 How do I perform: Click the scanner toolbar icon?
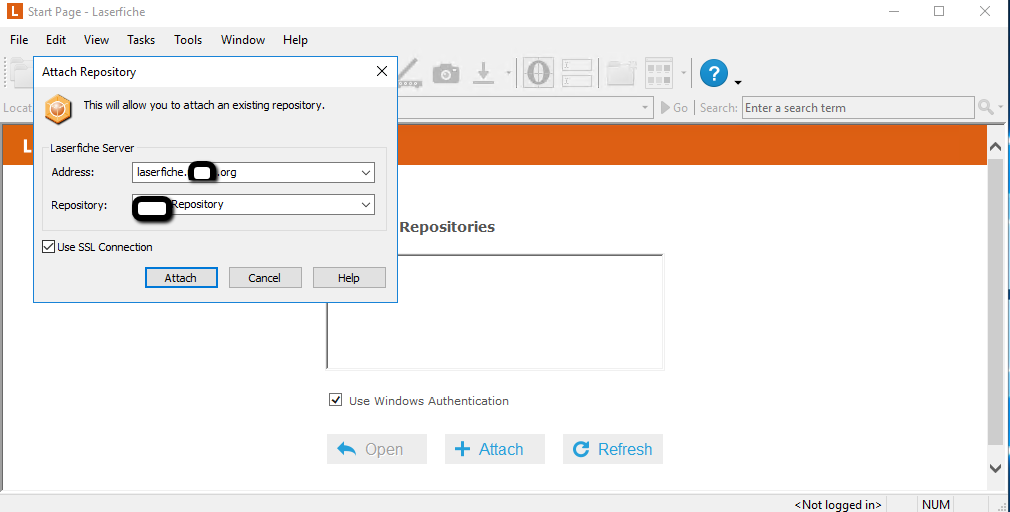[x=410, y=73]
